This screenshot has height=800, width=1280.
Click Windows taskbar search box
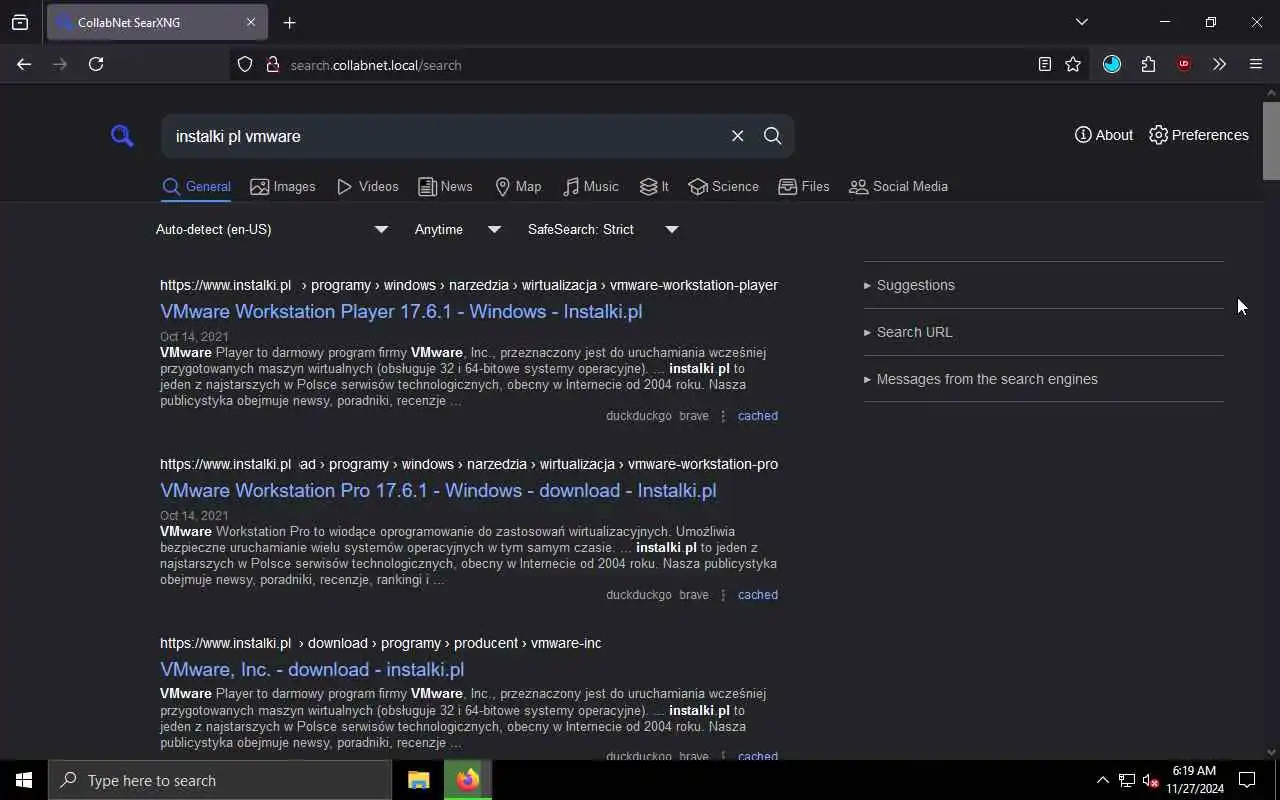tap(220, 780)
